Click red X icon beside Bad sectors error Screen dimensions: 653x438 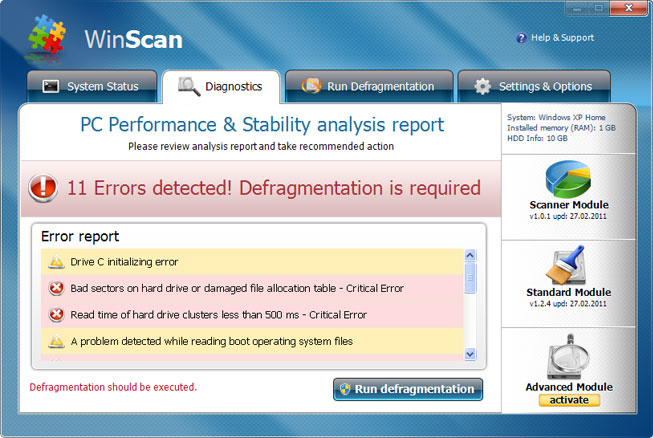tap(56, 288)
